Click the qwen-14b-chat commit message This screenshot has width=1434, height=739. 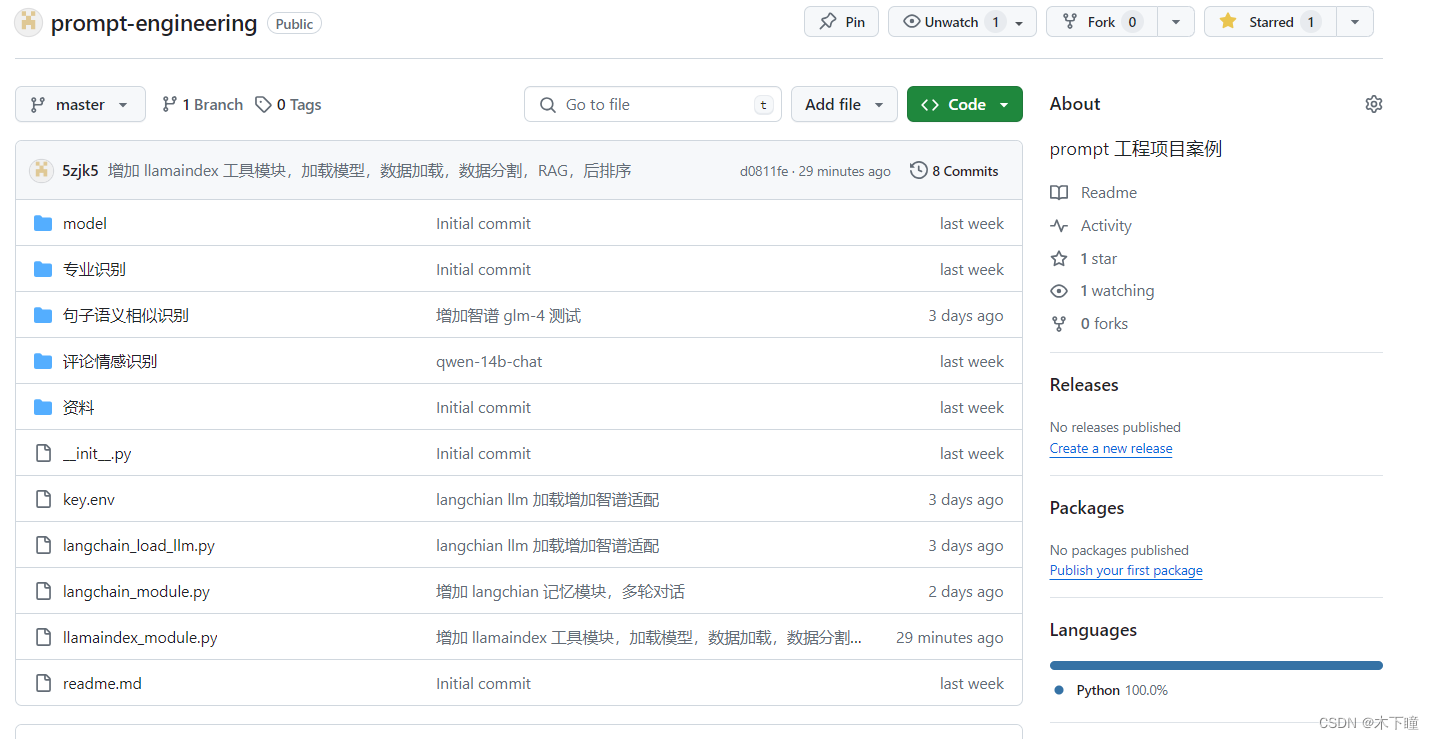click(x=489, y=361)
